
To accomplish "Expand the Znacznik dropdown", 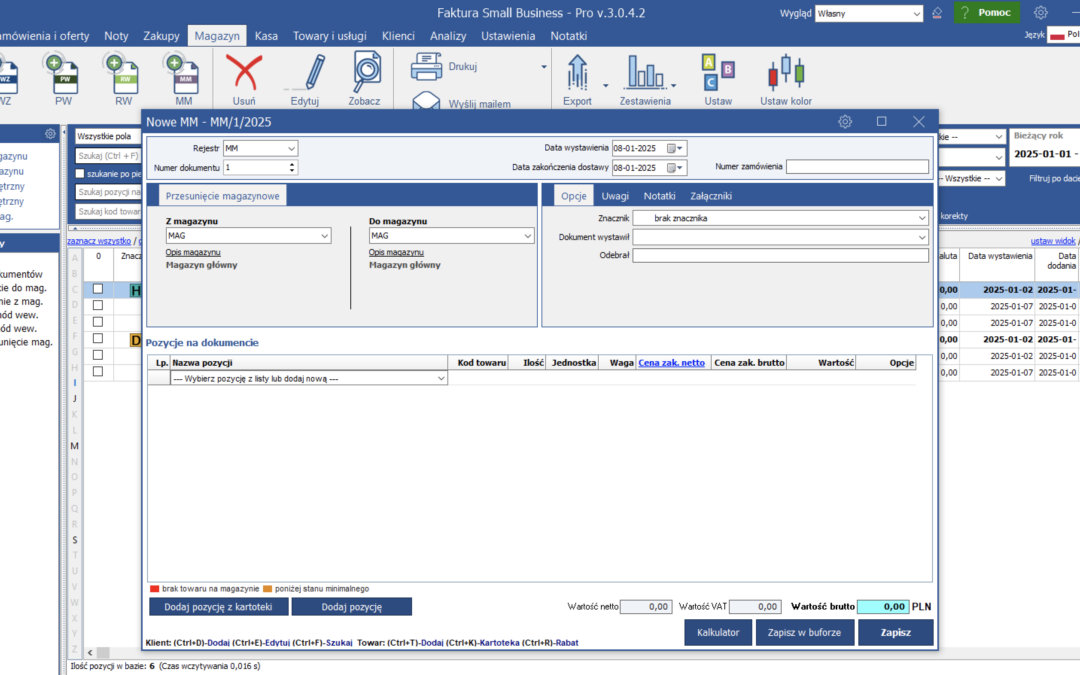I will (921, 217).
